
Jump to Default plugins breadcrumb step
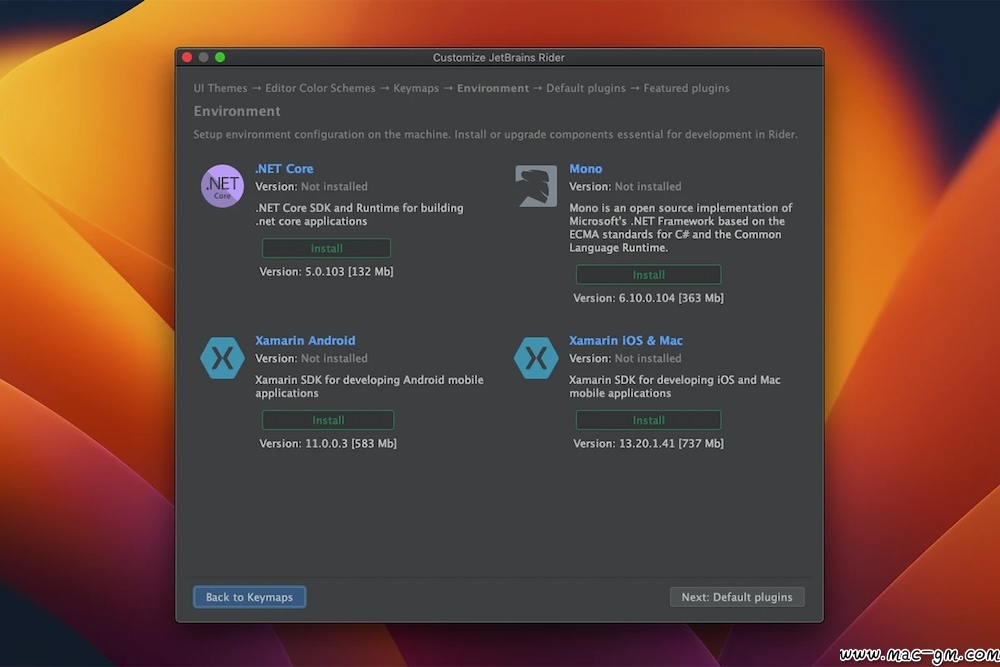point(585,88)
